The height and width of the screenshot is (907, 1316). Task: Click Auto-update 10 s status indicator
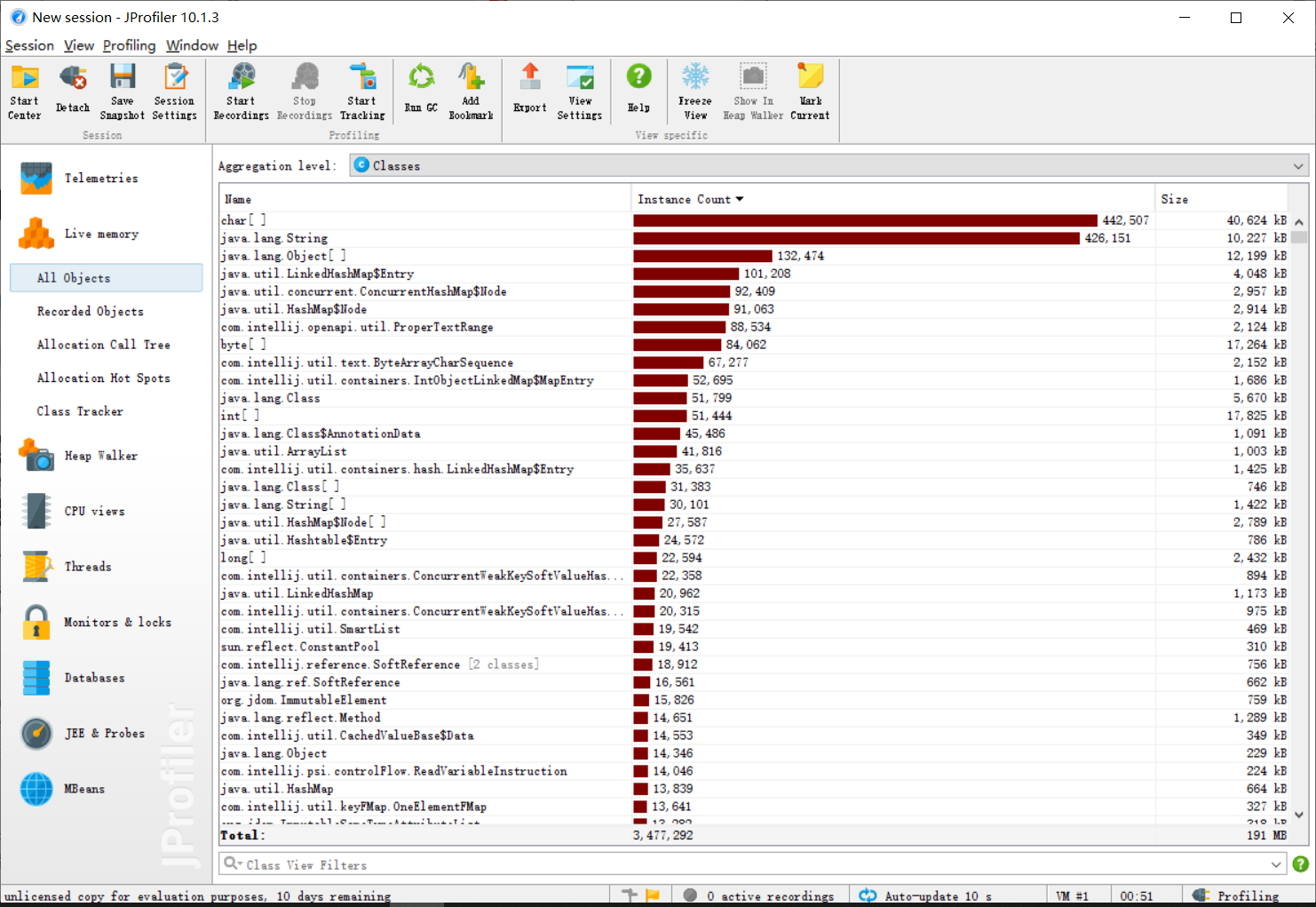click(925, 895)
